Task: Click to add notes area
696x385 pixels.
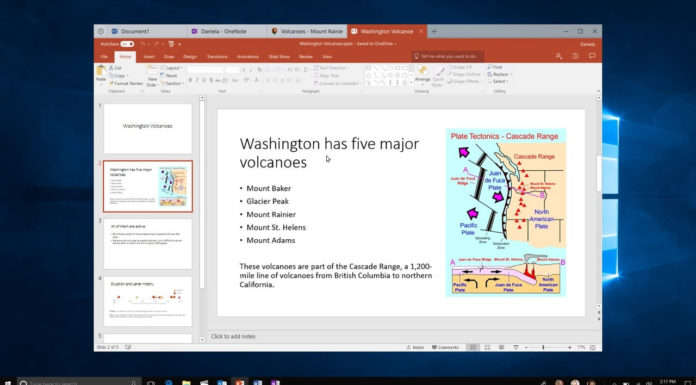Action: 233,337
